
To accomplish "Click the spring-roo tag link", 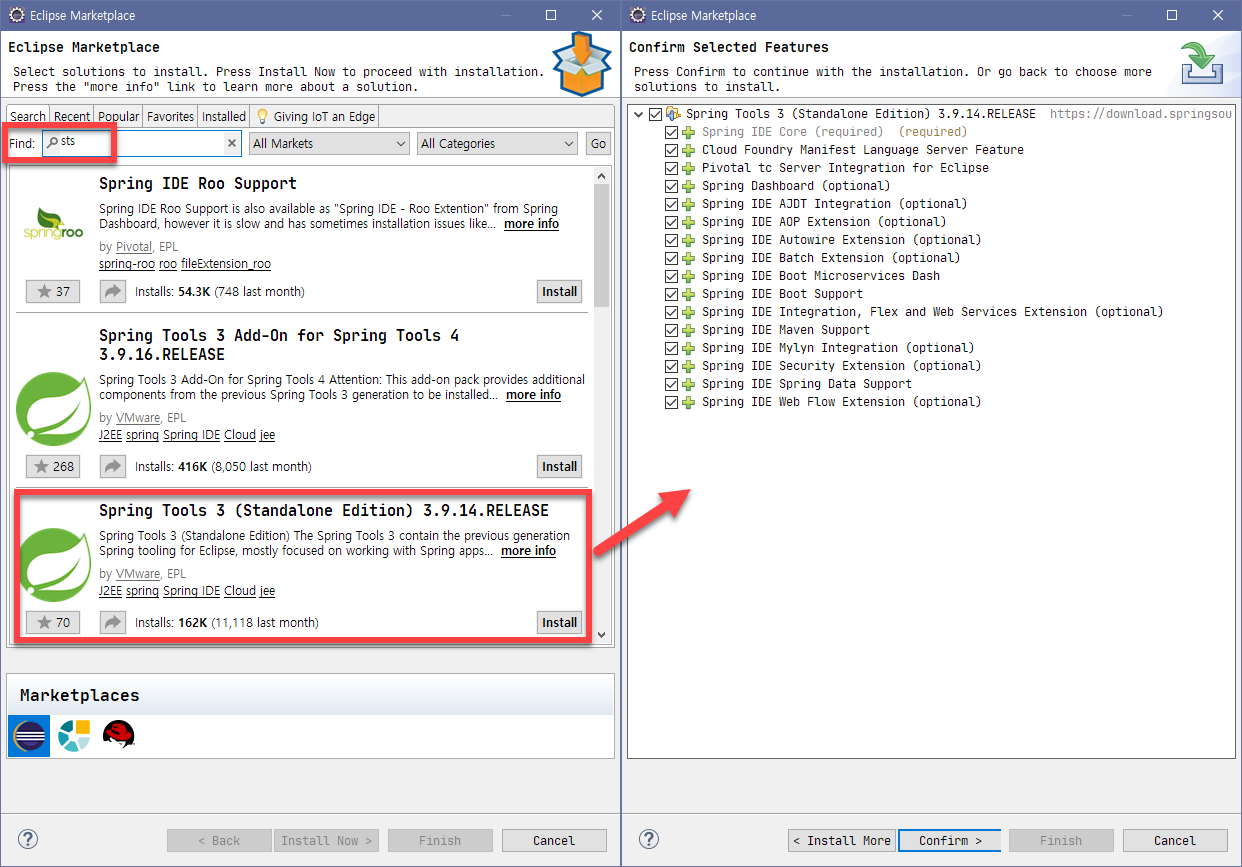I will [x=127, y=264].
